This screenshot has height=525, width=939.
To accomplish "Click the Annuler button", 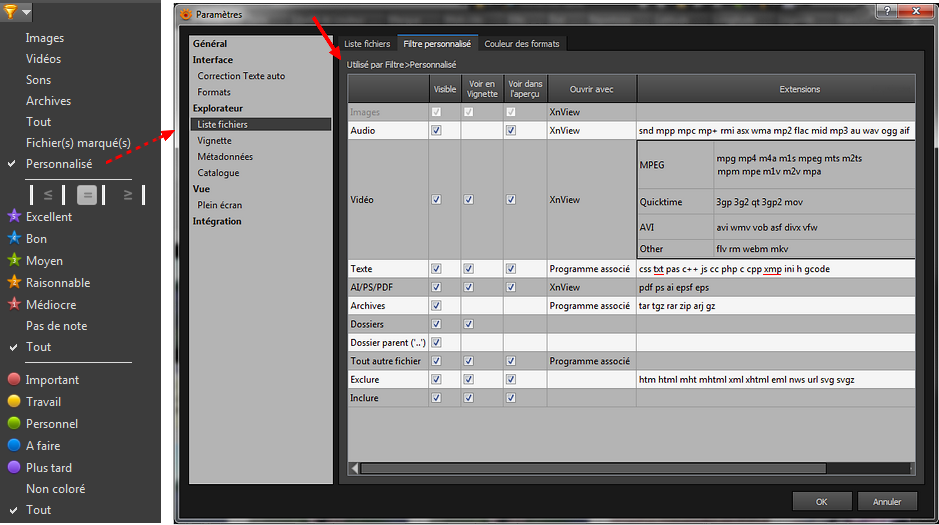I will (x=887, y=502).
